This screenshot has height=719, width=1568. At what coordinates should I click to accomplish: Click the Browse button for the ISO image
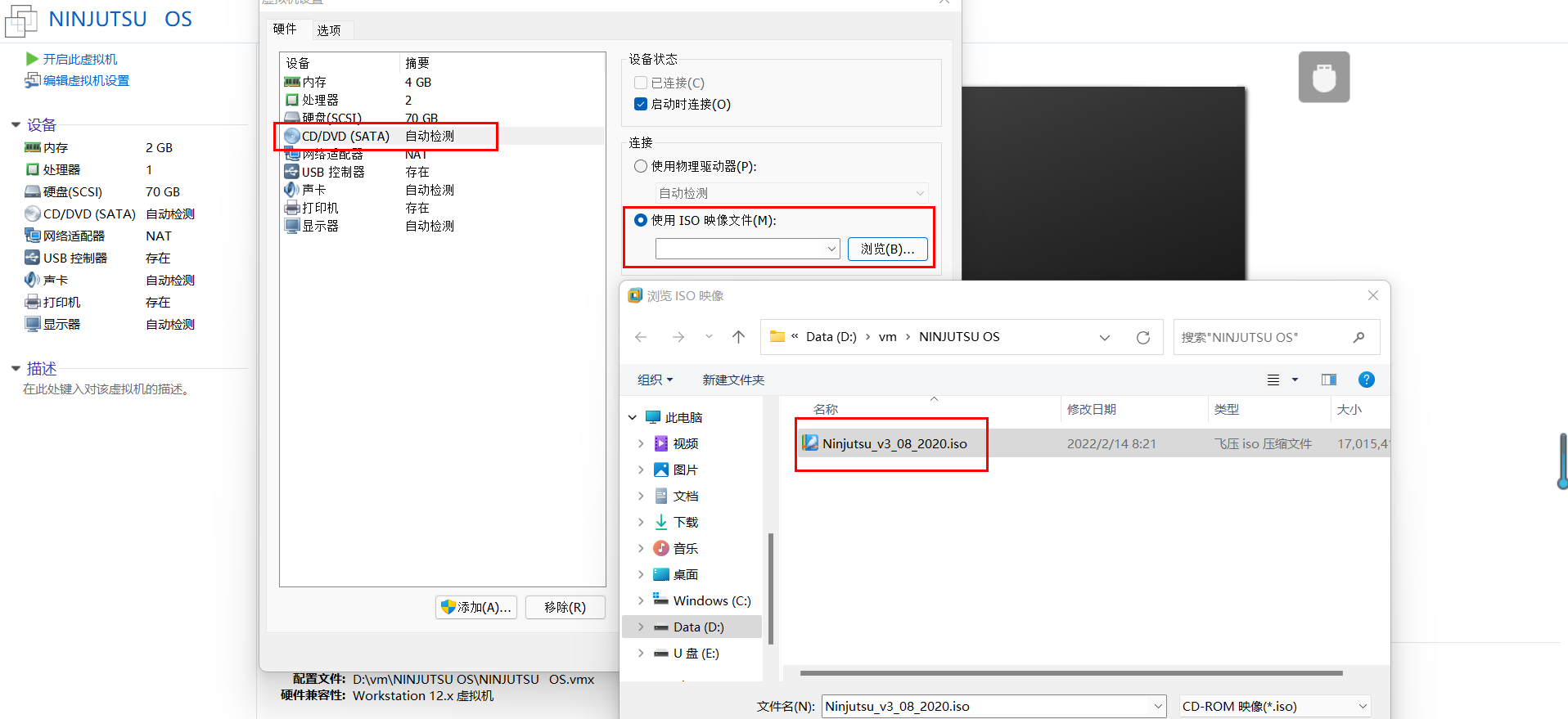pos(887,249)
